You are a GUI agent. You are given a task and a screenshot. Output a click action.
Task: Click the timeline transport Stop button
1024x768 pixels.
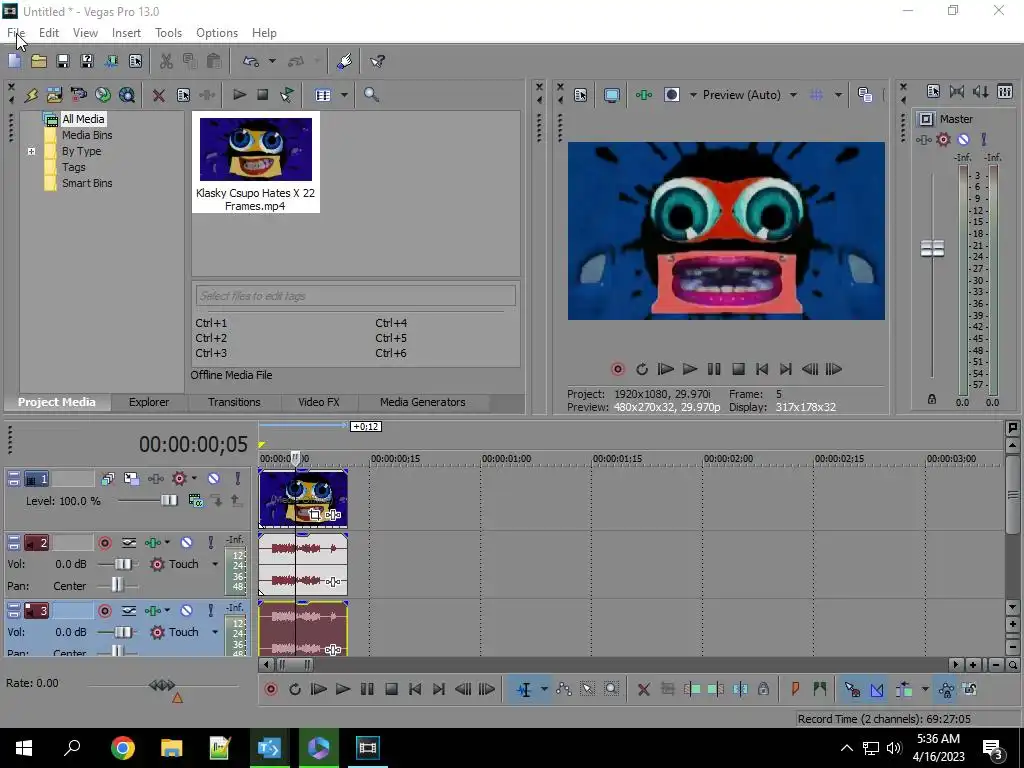(391, 689)
